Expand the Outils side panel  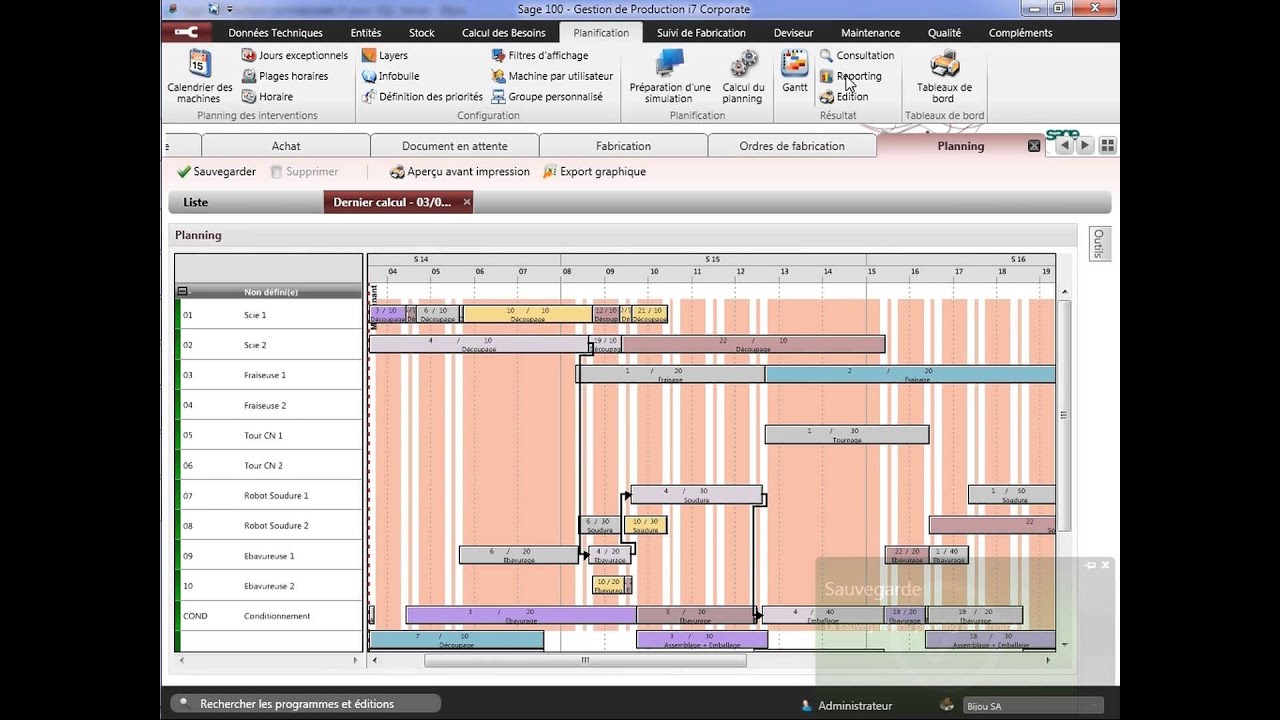pyautogui.click(x=1098, y=243)
